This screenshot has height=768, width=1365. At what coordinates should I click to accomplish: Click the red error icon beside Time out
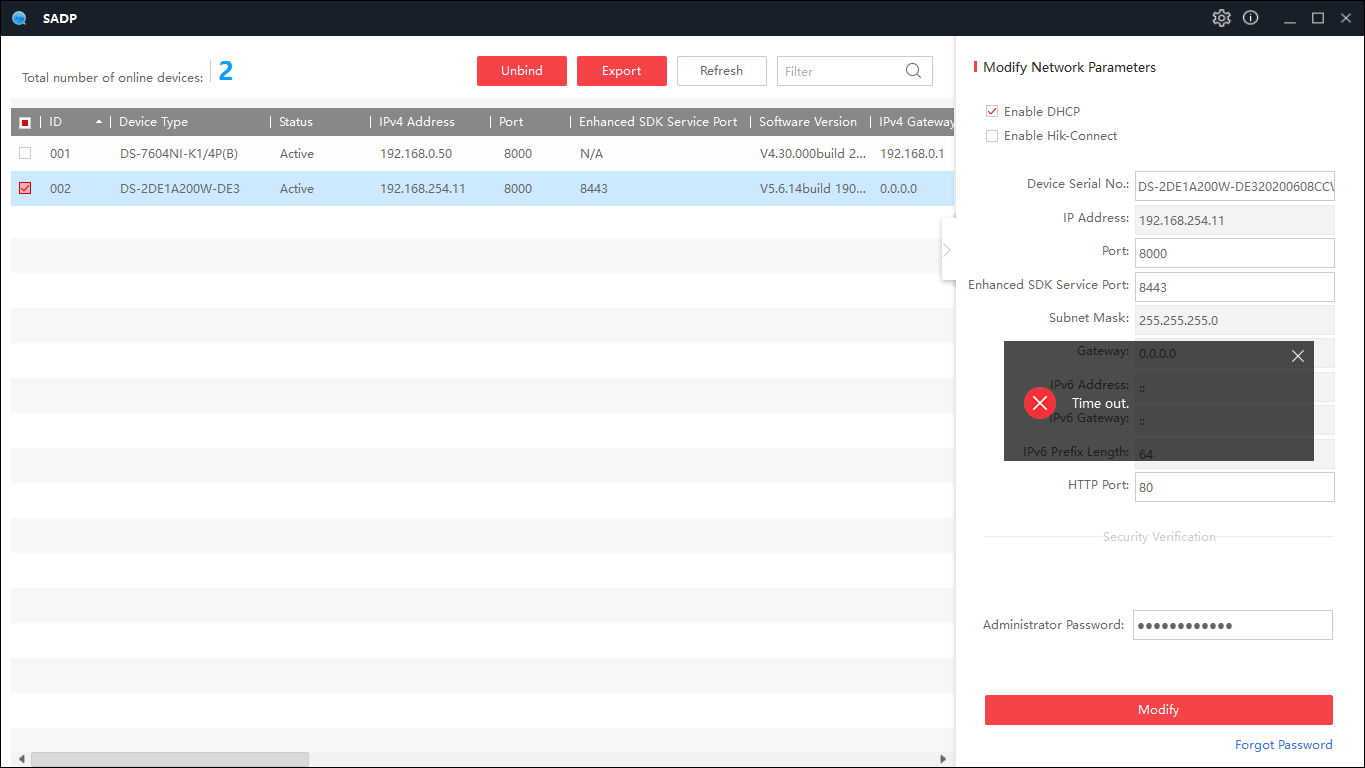pyautogui.click(x=1040, y=402)
